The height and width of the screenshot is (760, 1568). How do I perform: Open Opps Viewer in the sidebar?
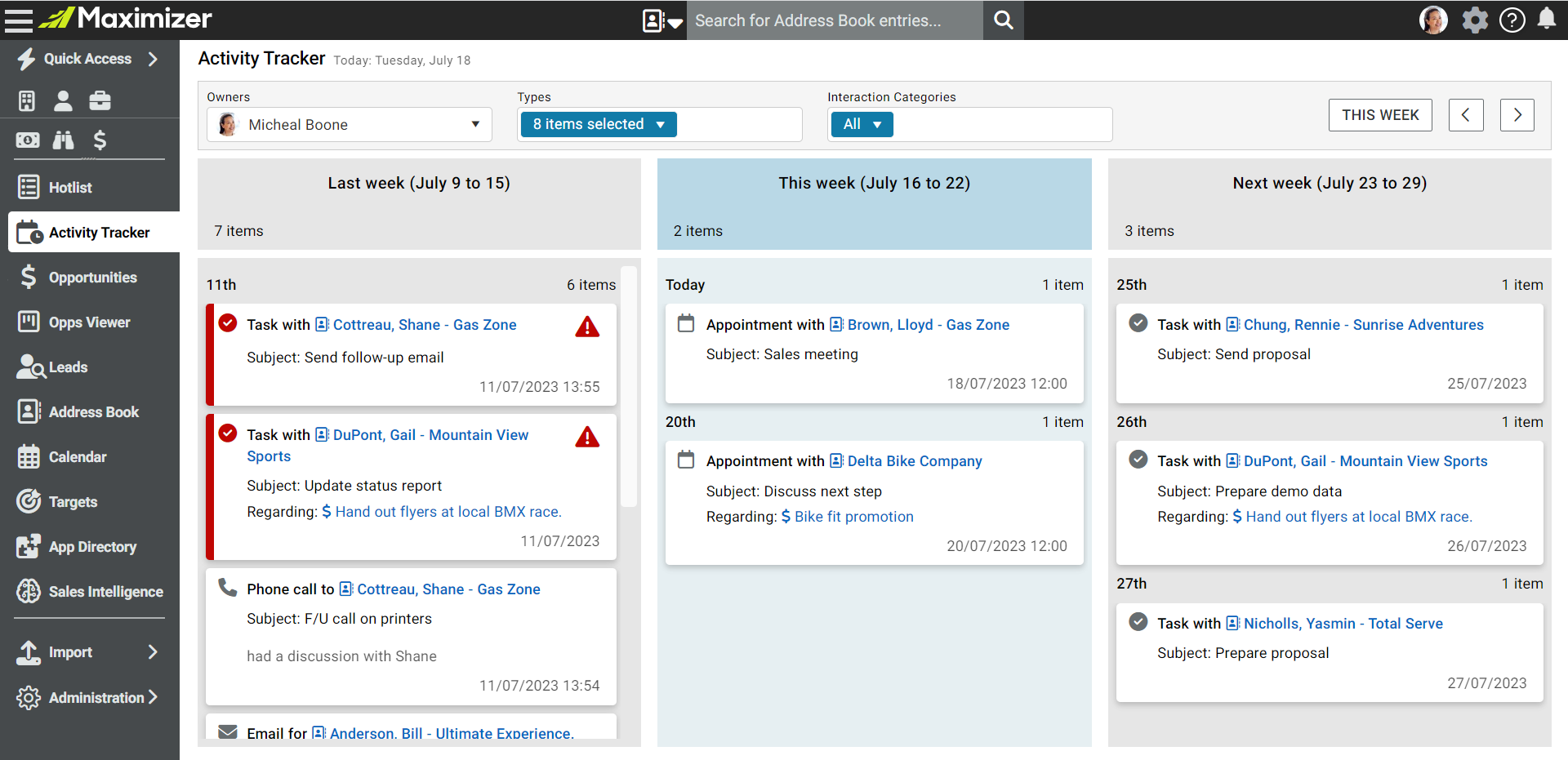(90, 322)
